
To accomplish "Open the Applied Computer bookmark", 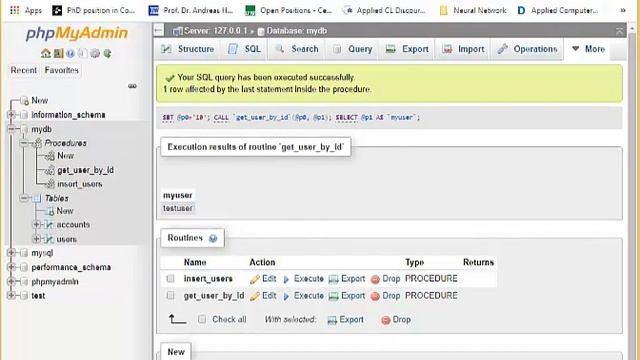I will coord(558,10).
